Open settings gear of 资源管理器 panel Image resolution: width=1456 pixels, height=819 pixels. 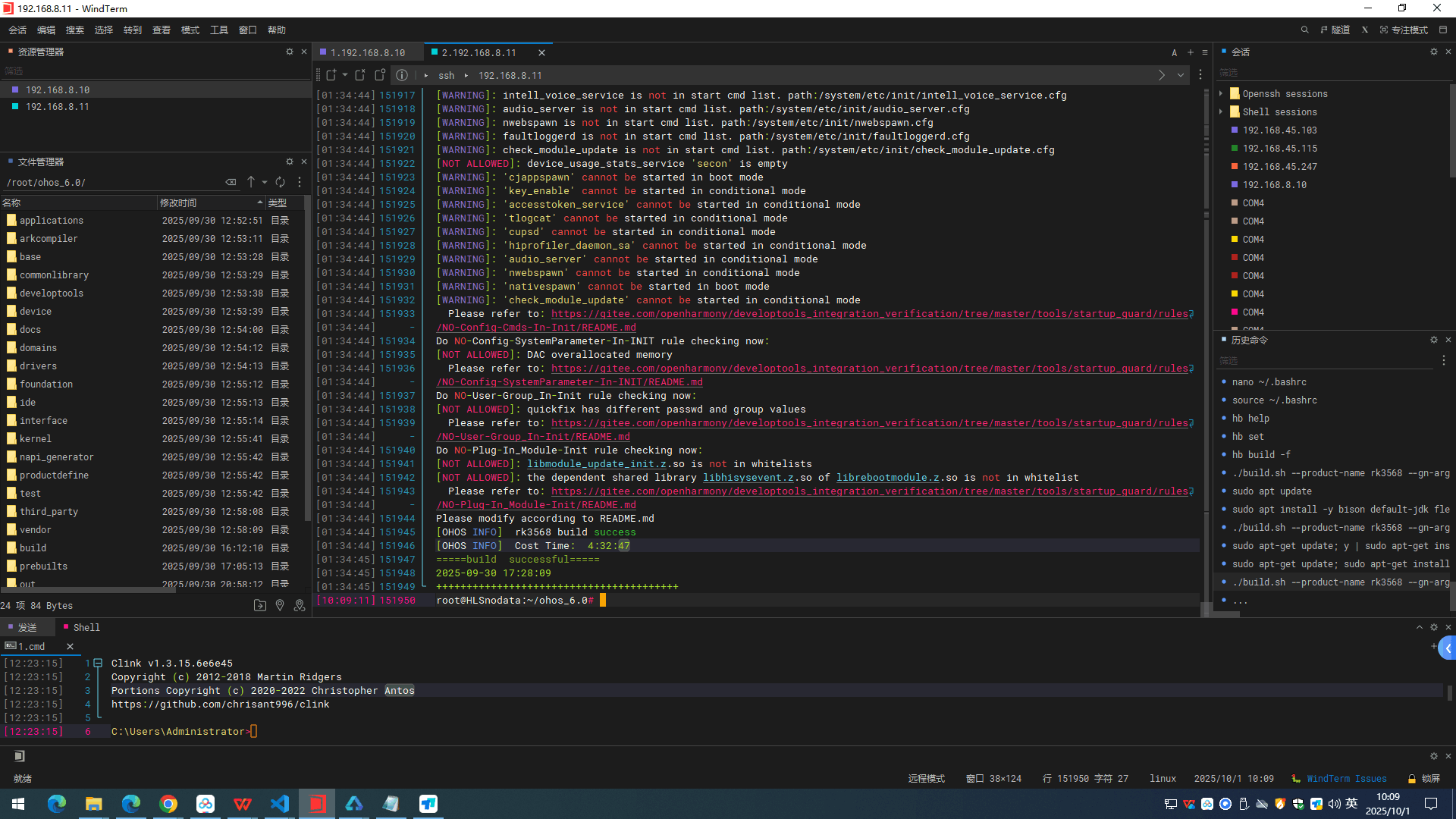tap(289, 52)
